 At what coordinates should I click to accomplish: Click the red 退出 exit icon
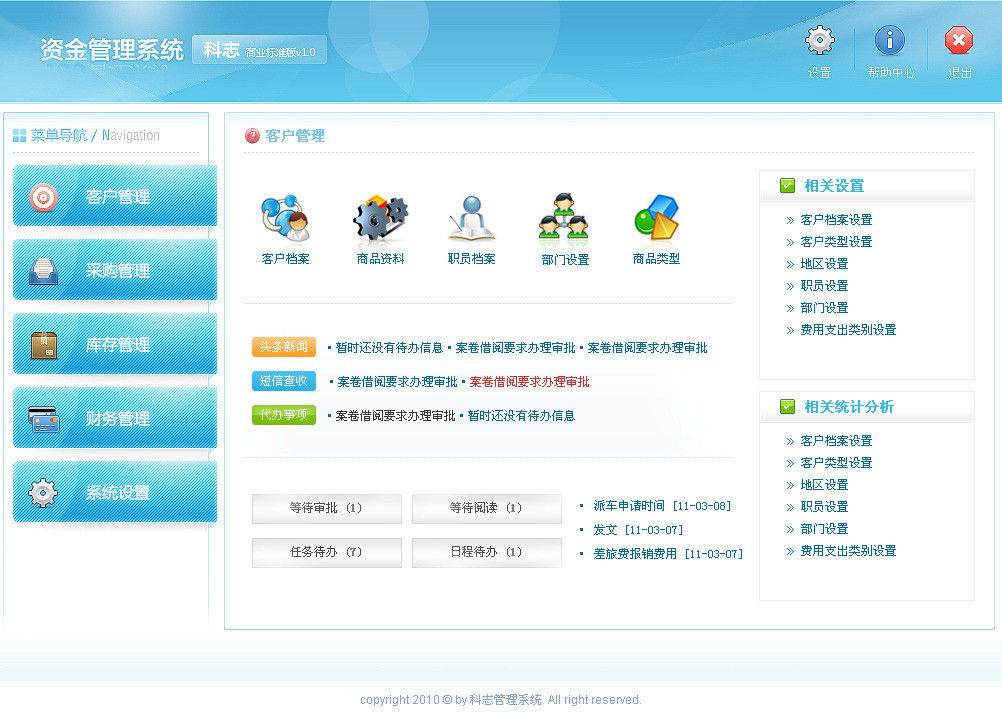point(959,41)
